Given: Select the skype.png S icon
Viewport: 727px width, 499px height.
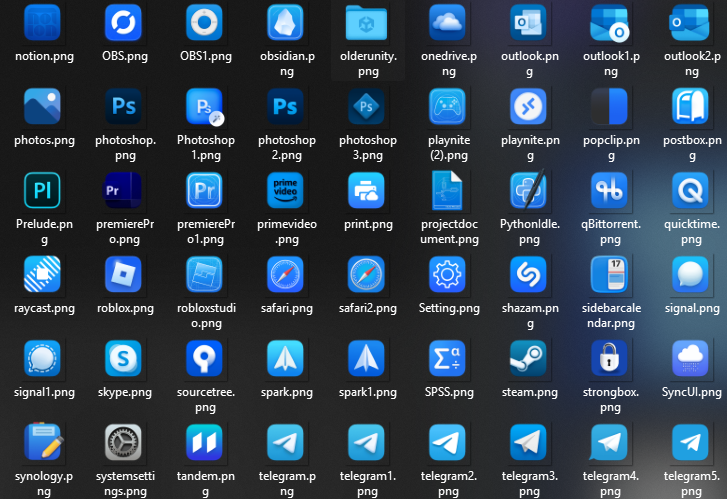Looking at the screenshot, I should click(x=123, y=358).
